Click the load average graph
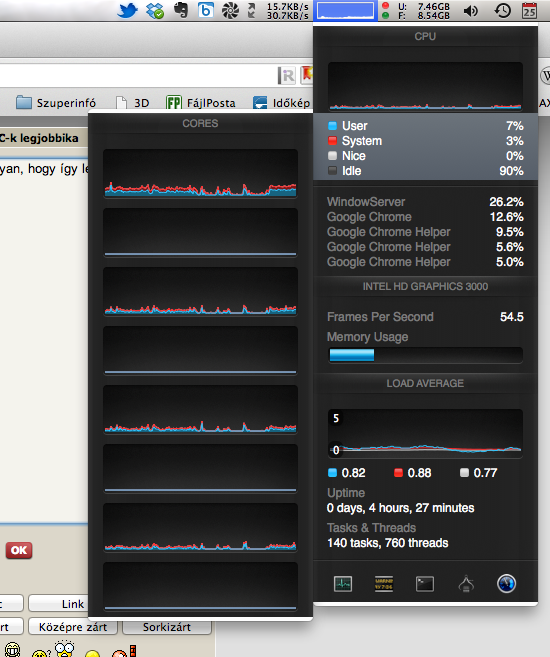Image resolution: width=550 pixels, height=657 pixels. coord(426,433)
